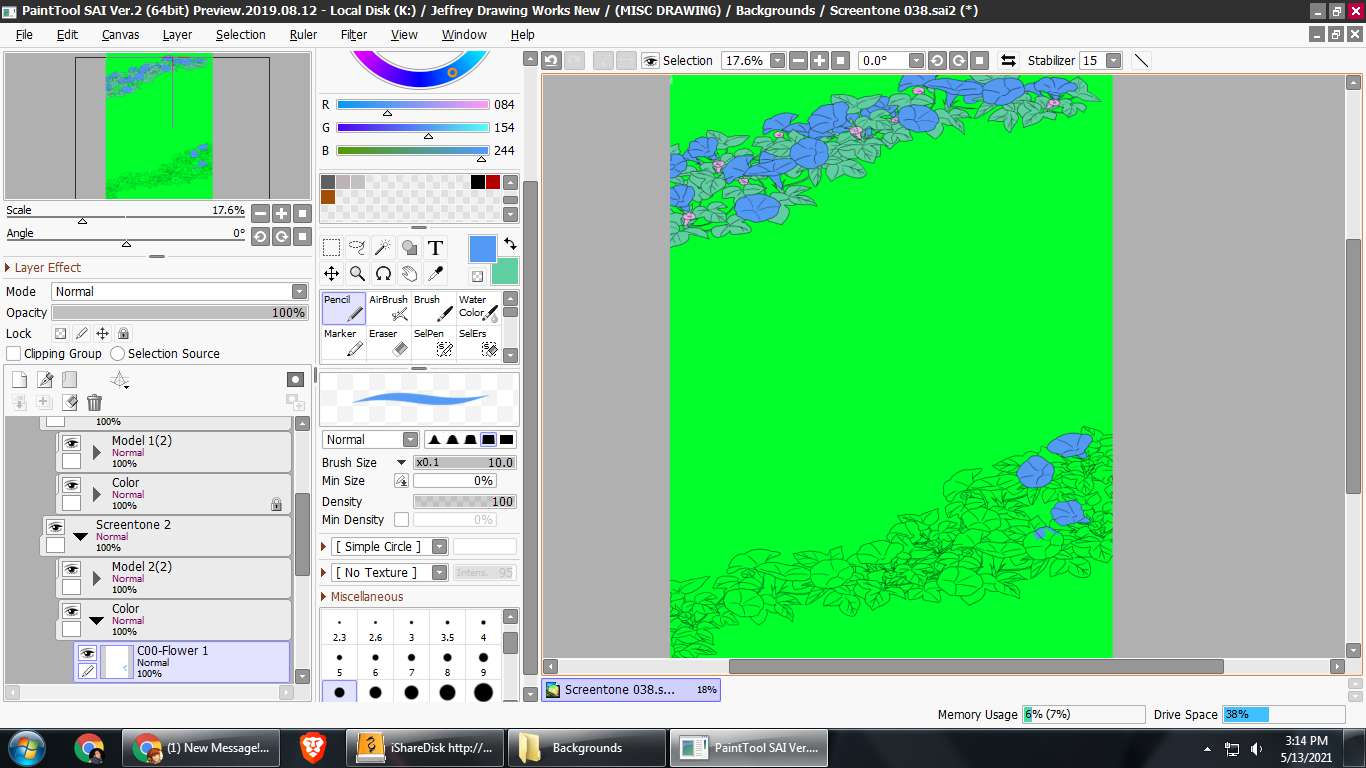This screenshot has width=1366, height=768.
Task: Swap foreground and background colors
Action: point(510,244)
